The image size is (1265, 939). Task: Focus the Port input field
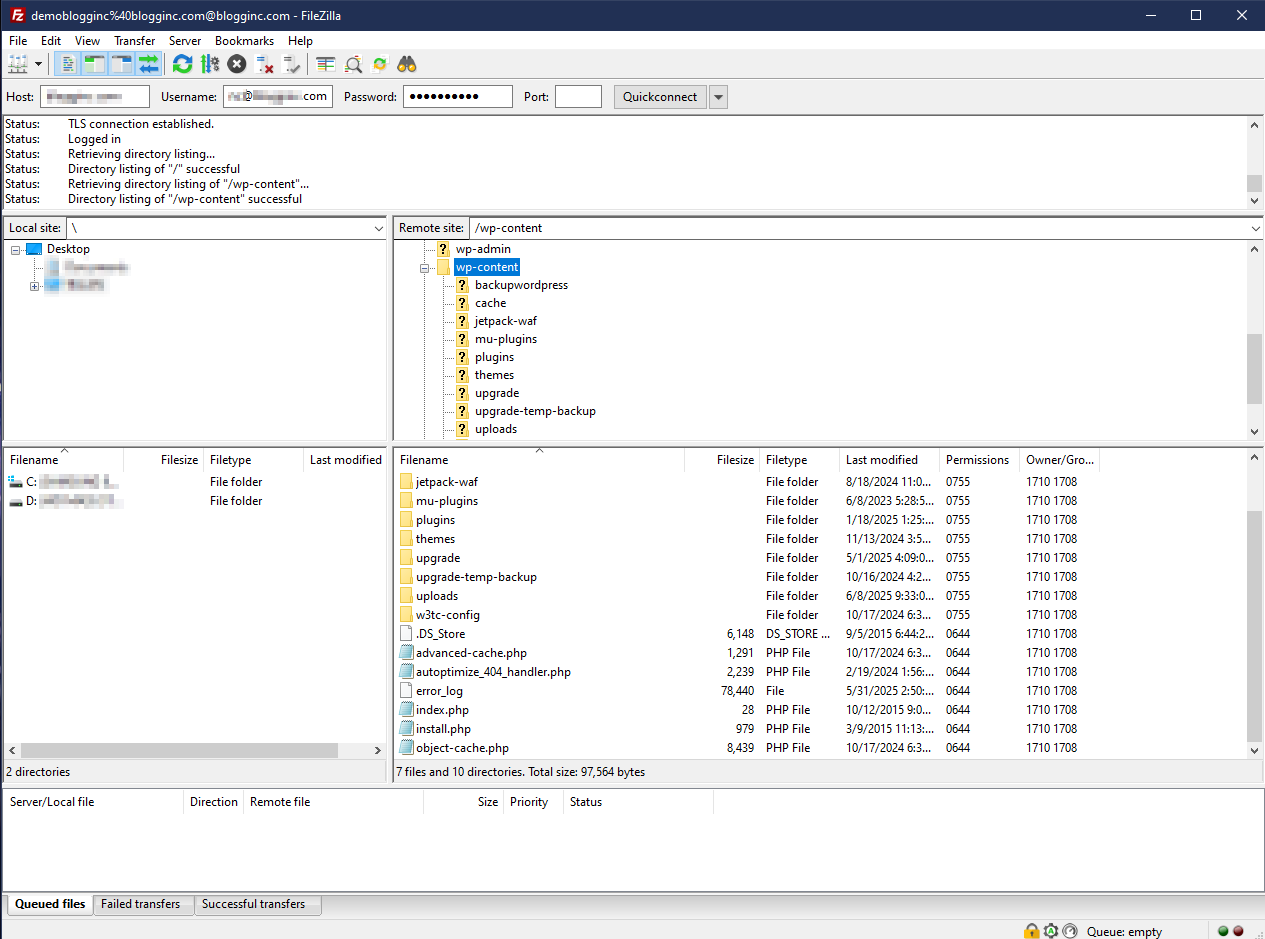[x=578, y=97]
